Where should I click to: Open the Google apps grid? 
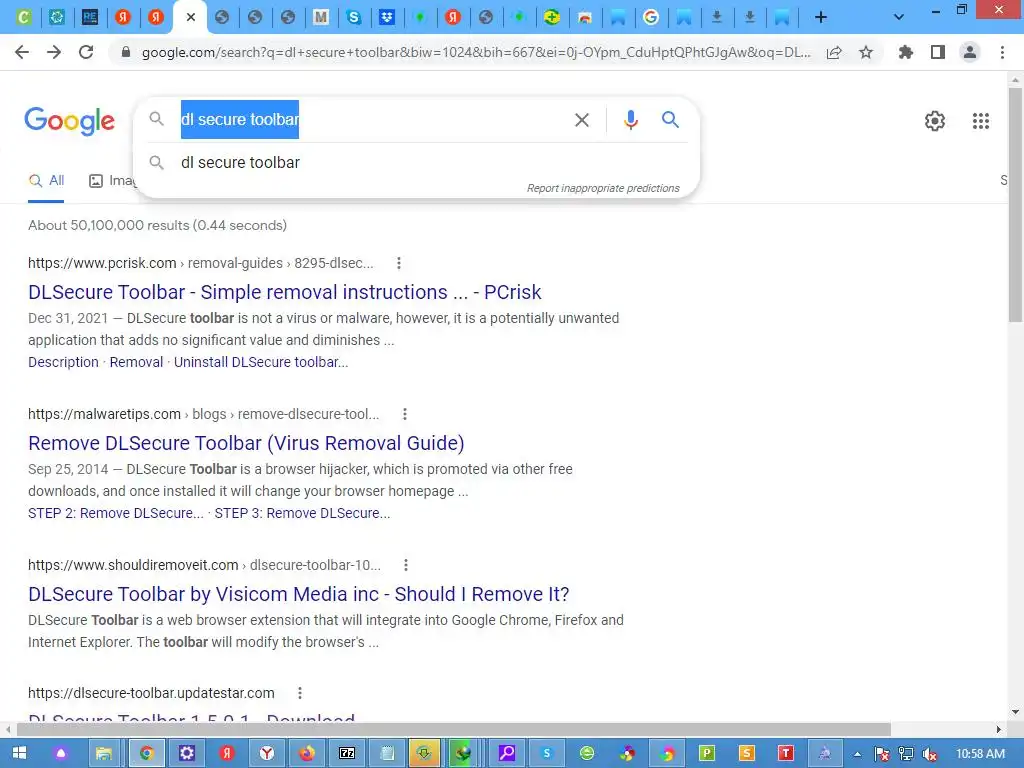pyautogui.click(x=981, y=121)
